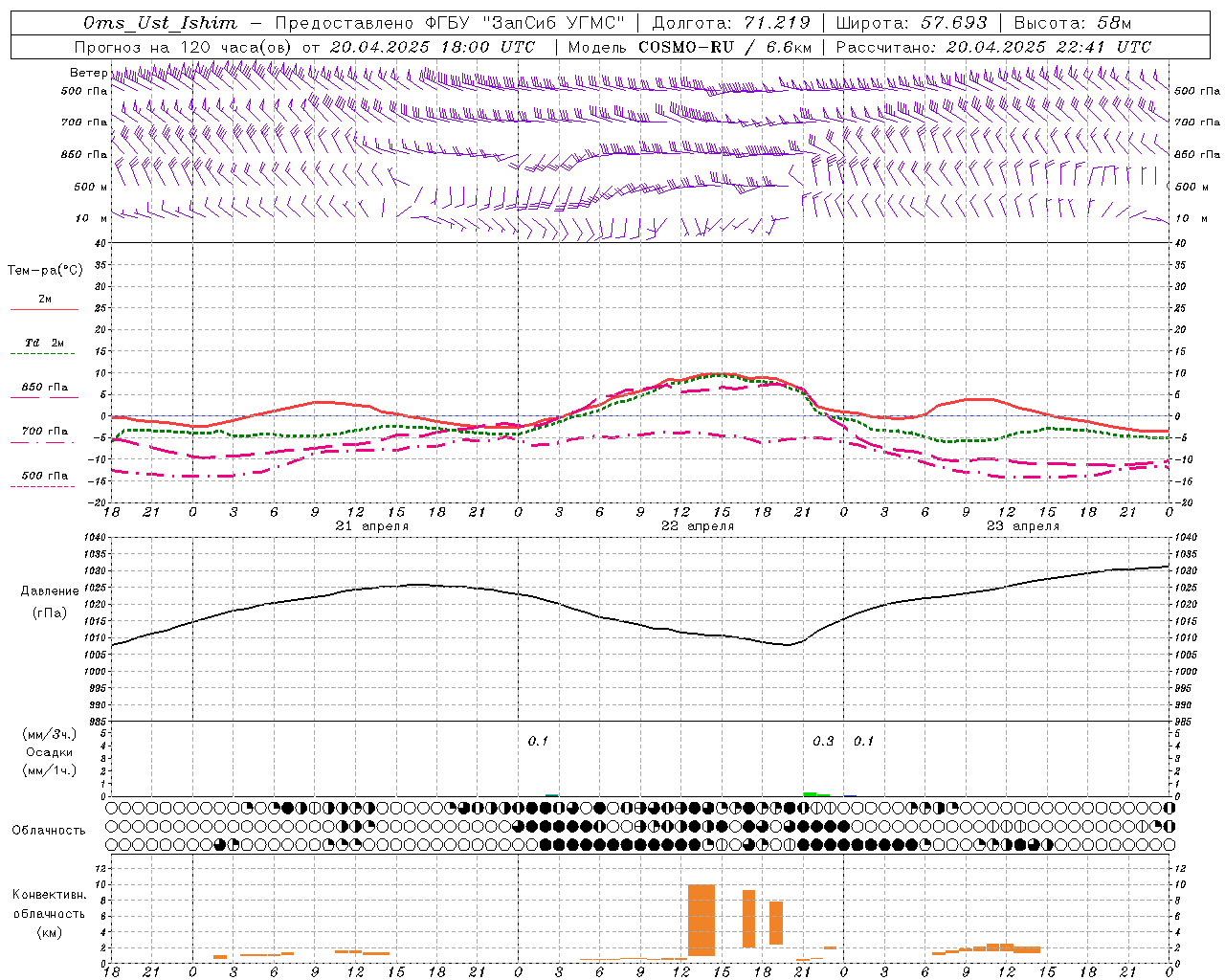Click the Ветер wind panel label

click(89, 73)
